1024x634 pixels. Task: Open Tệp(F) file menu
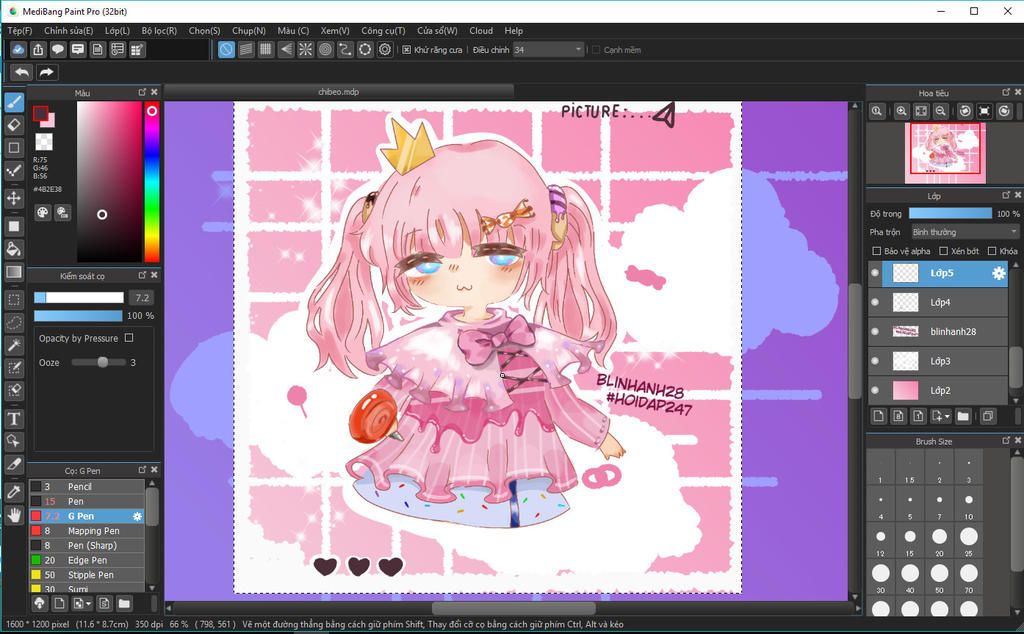coord(20,31)
